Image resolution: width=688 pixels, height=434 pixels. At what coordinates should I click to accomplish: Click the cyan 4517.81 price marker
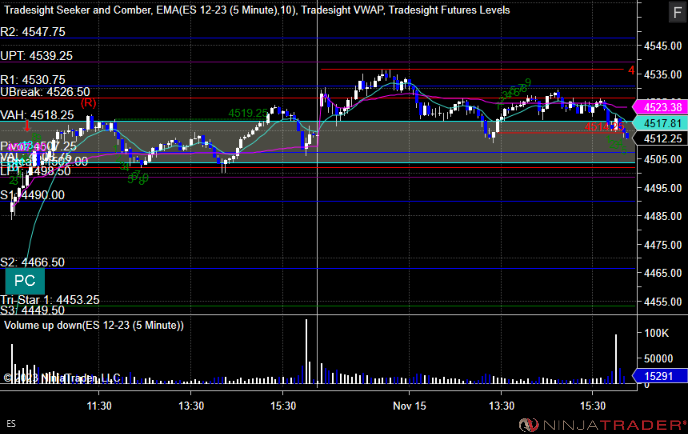pos(659,123)
